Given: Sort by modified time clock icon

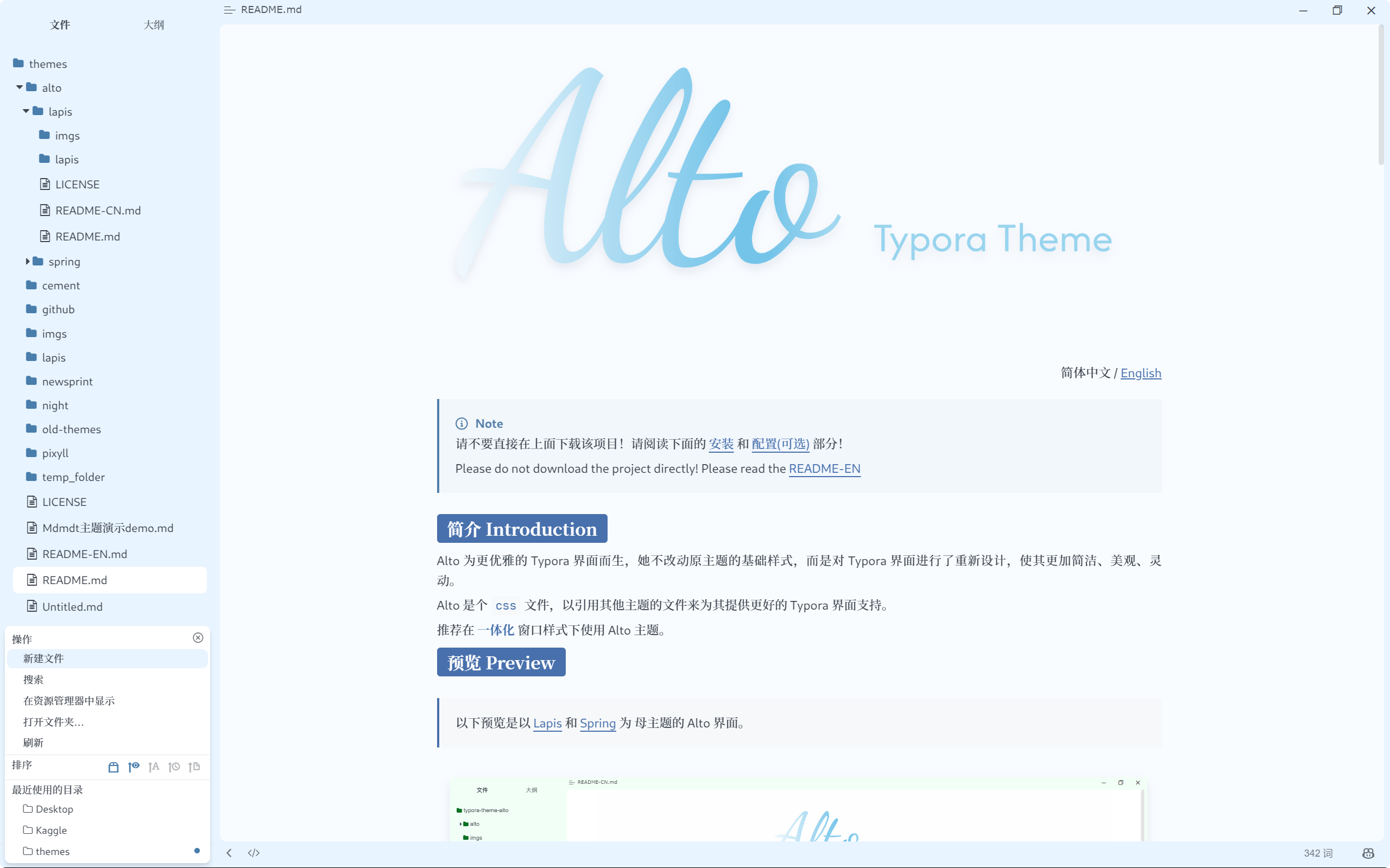Looking at the screenshot, I should pos(174,767).
